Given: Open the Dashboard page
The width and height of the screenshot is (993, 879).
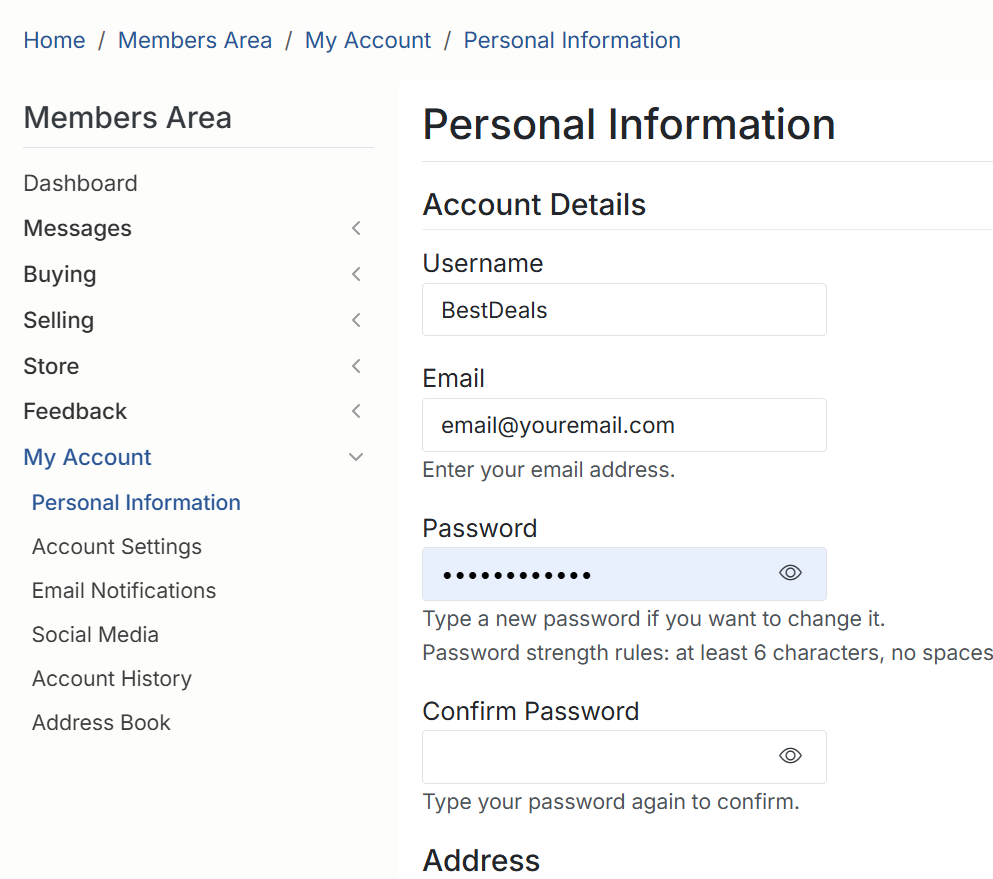Looking at the screenshot, I should pos(80,183).
